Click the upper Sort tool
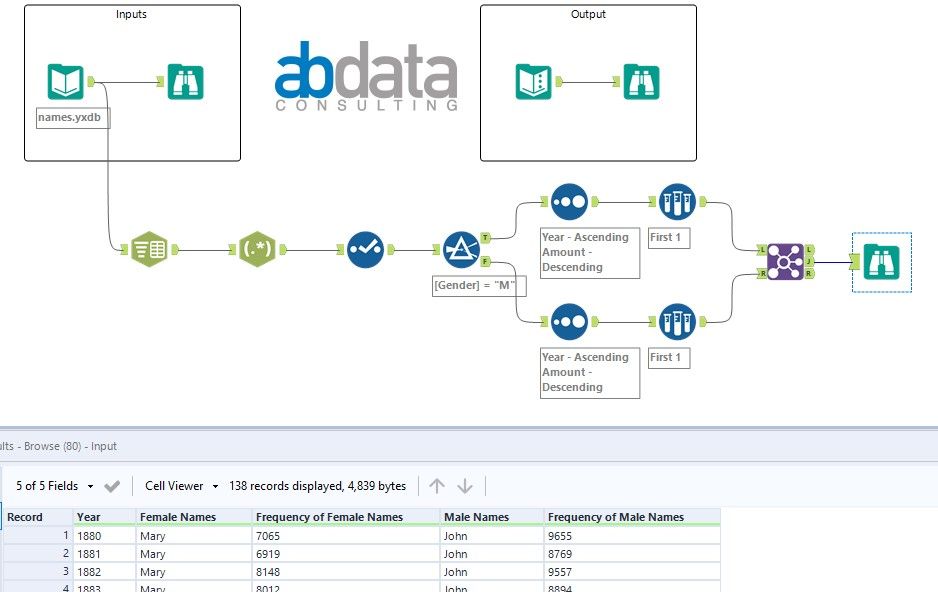938x592 pixels. [x=569, y=202]
